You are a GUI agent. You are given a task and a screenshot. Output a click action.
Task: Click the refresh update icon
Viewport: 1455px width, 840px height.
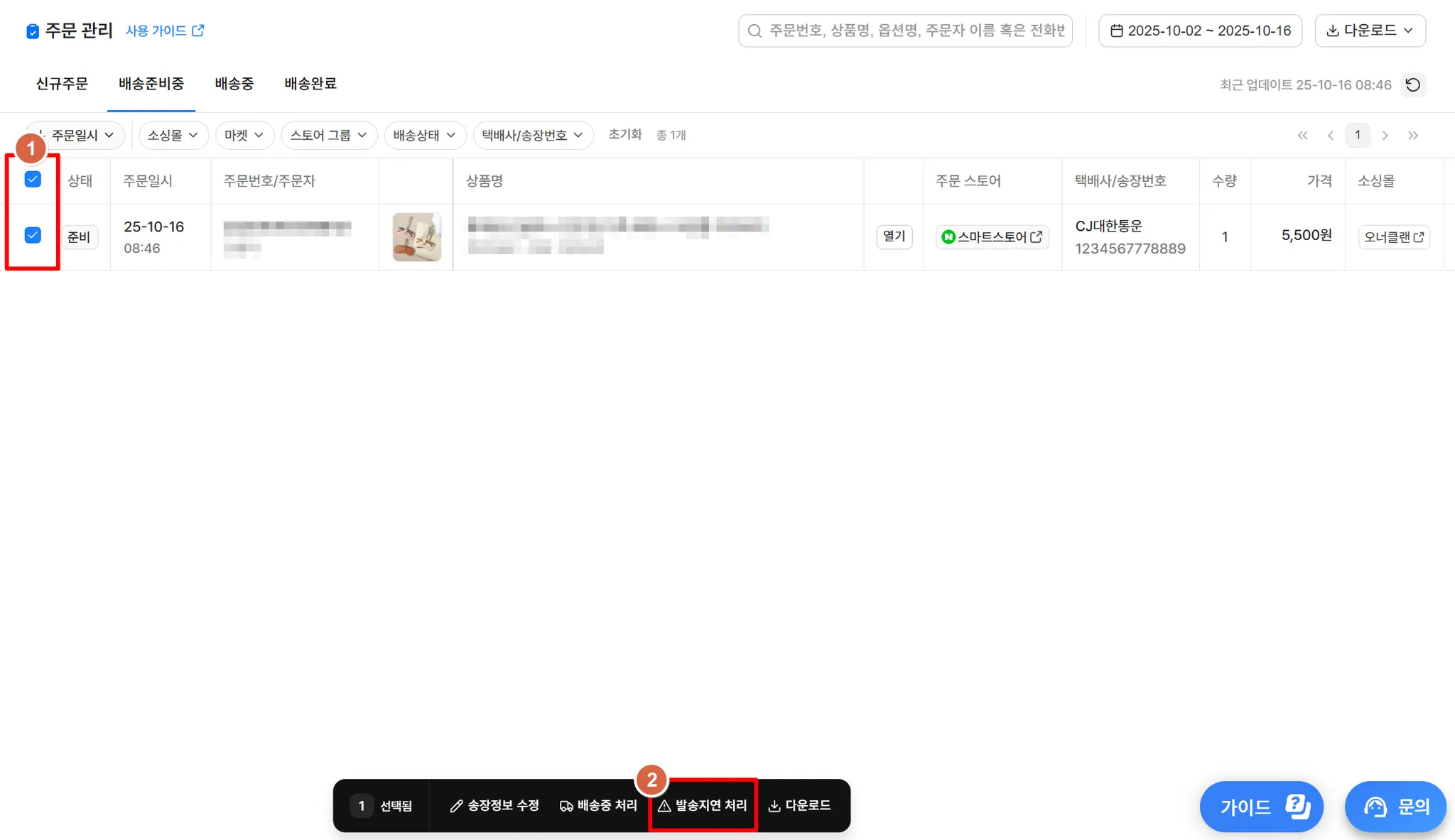1412,84
